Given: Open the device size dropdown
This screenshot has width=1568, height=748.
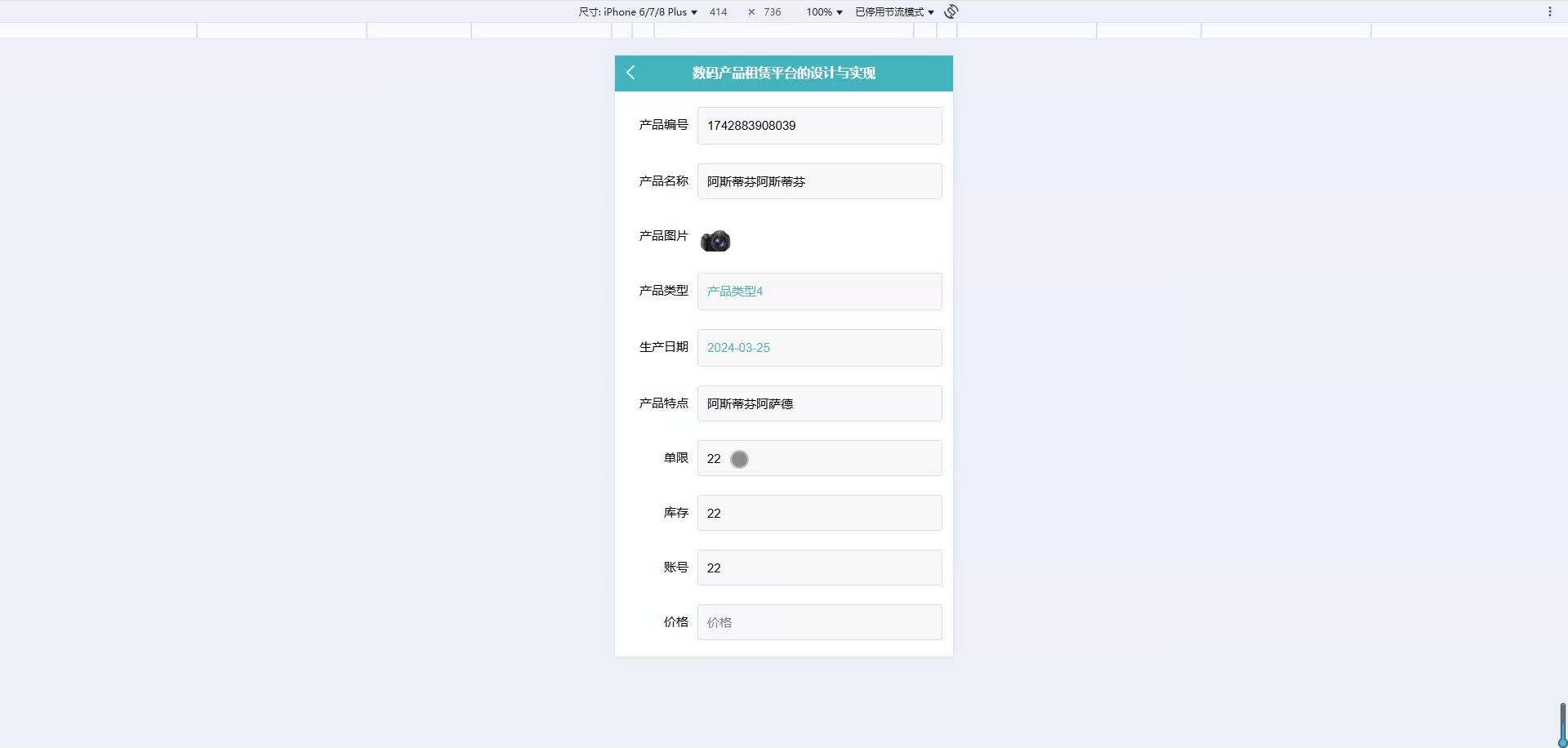Looking at the screenshot, I should click(x=638, y=11).
